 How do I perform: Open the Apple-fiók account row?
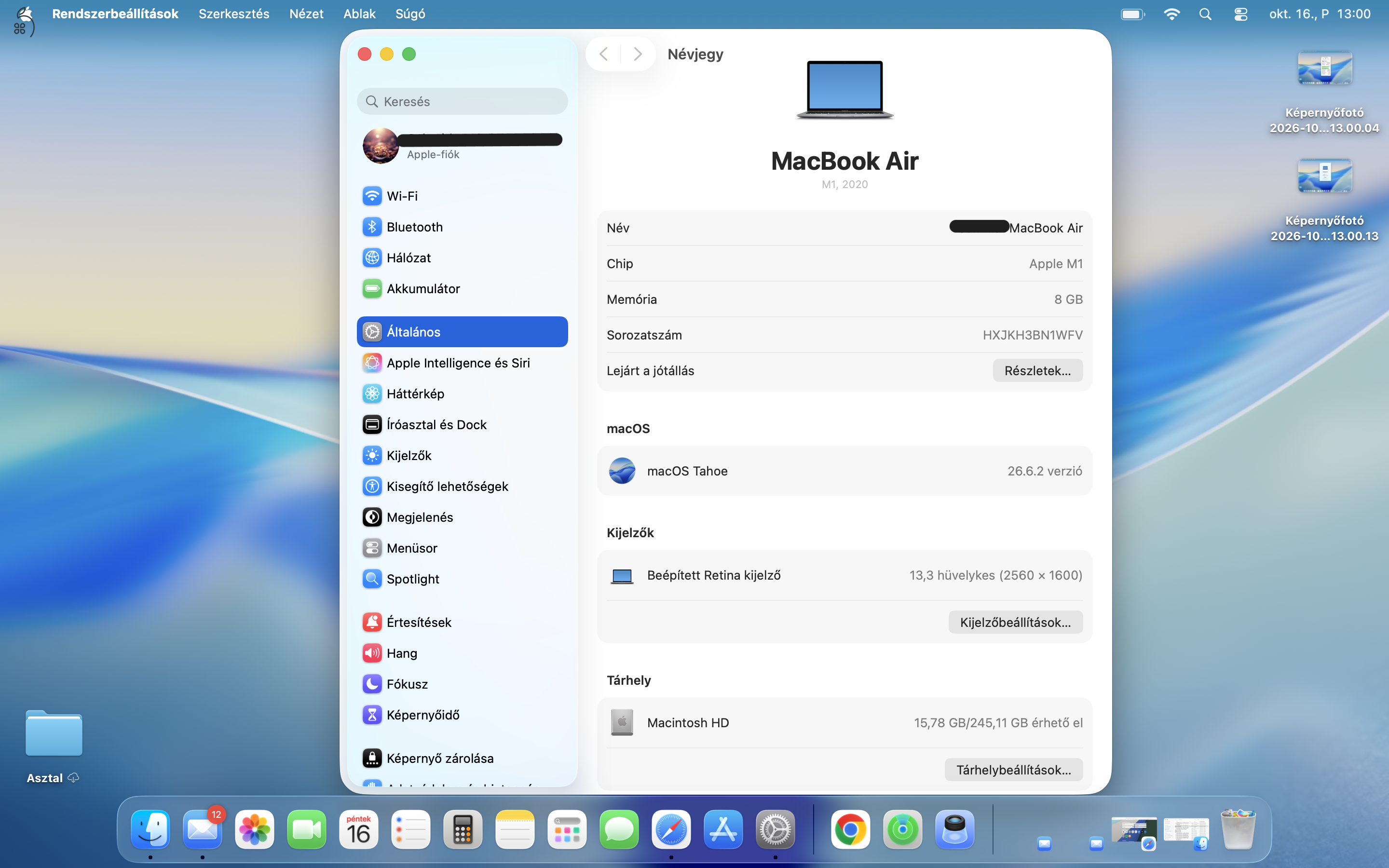click(x=462, y=146)
